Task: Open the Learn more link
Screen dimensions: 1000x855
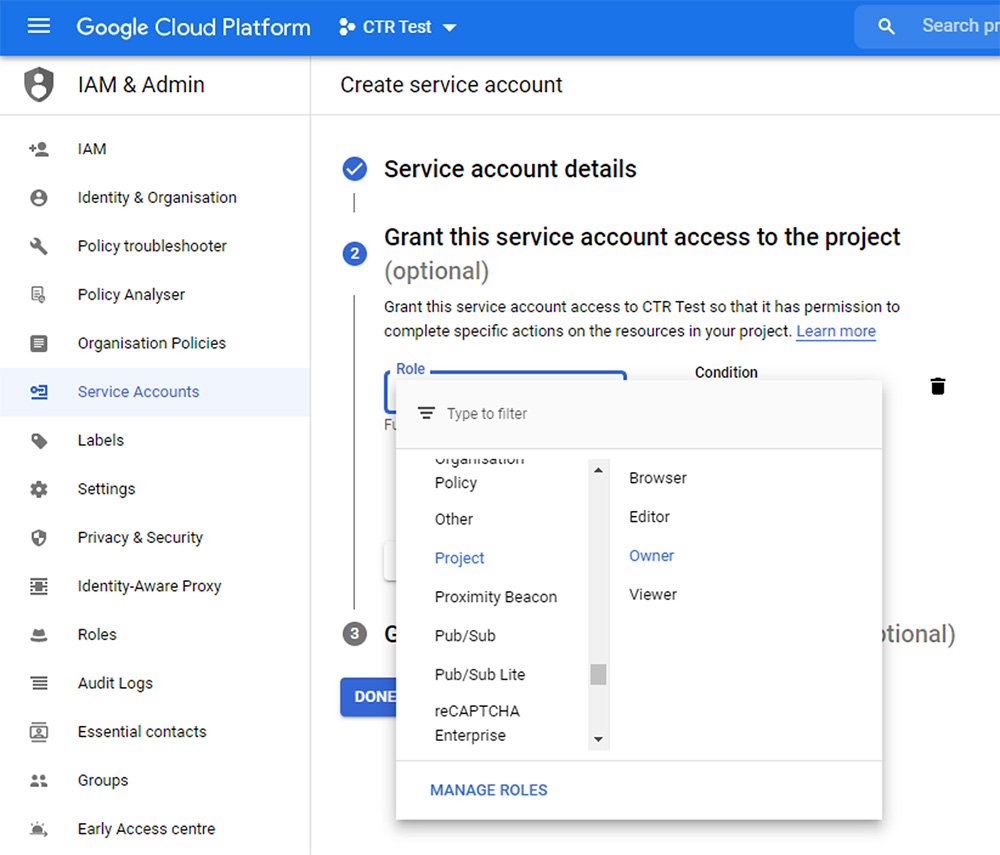Action: click(835, 331)
